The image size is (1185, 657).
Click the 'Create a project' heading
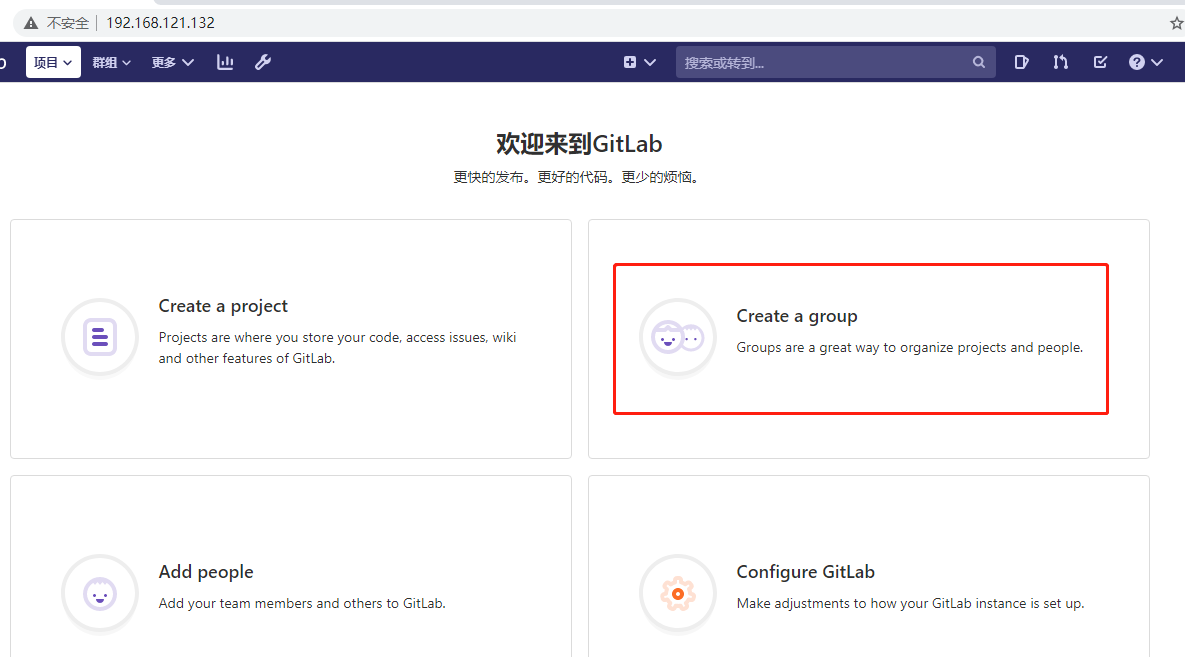point(223,306)
